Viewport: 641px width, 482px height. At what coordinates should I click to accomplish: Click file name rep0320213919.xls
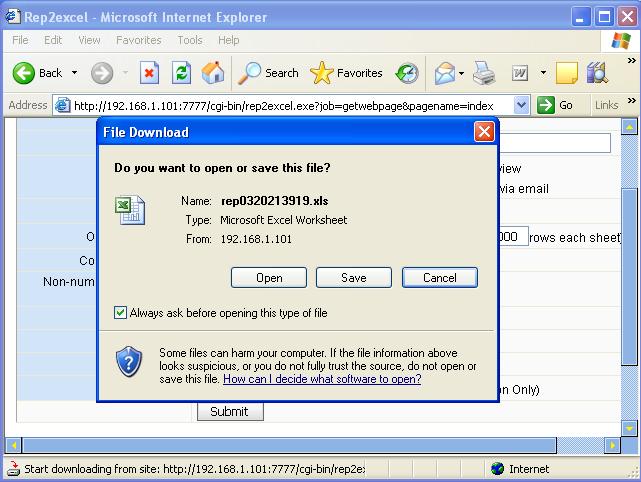click(274, 201)
